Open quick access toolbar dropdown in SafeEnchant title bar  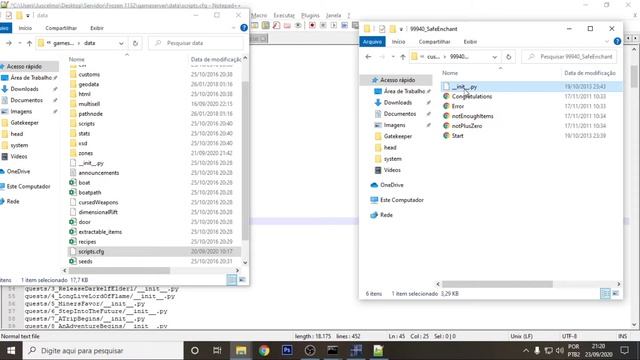[401, 29]
